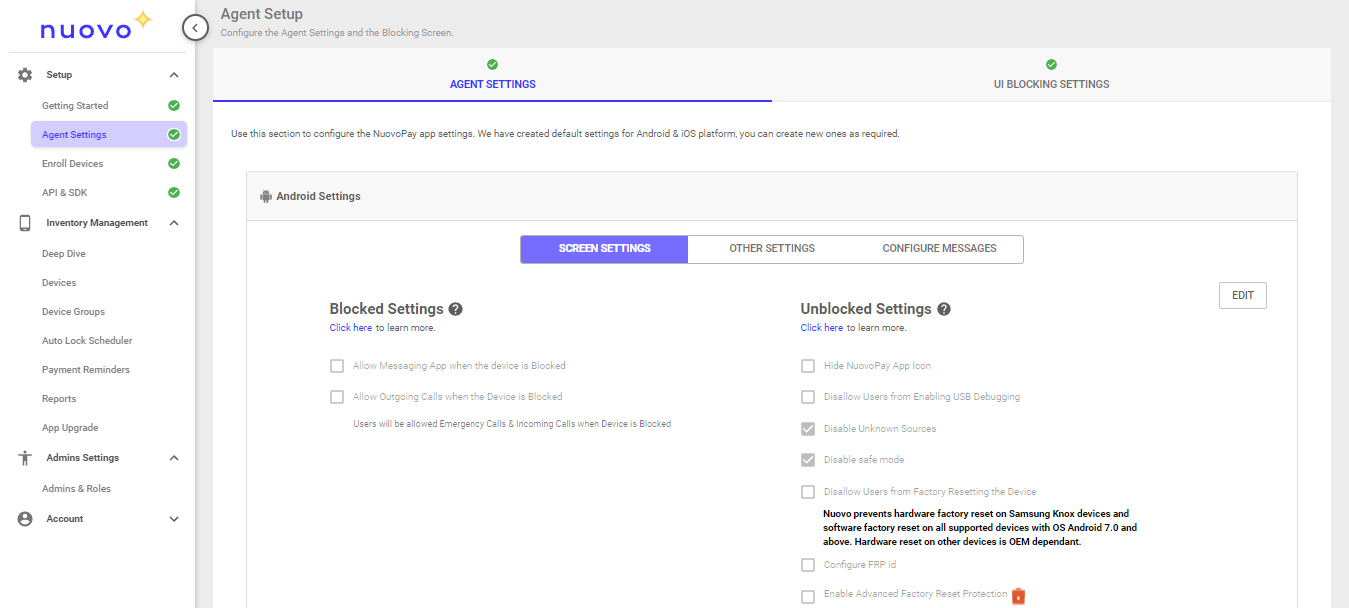Click the back arrow beside Agent Setup heading
Viewport: 1349px width, 608px height.
point(195,27)
